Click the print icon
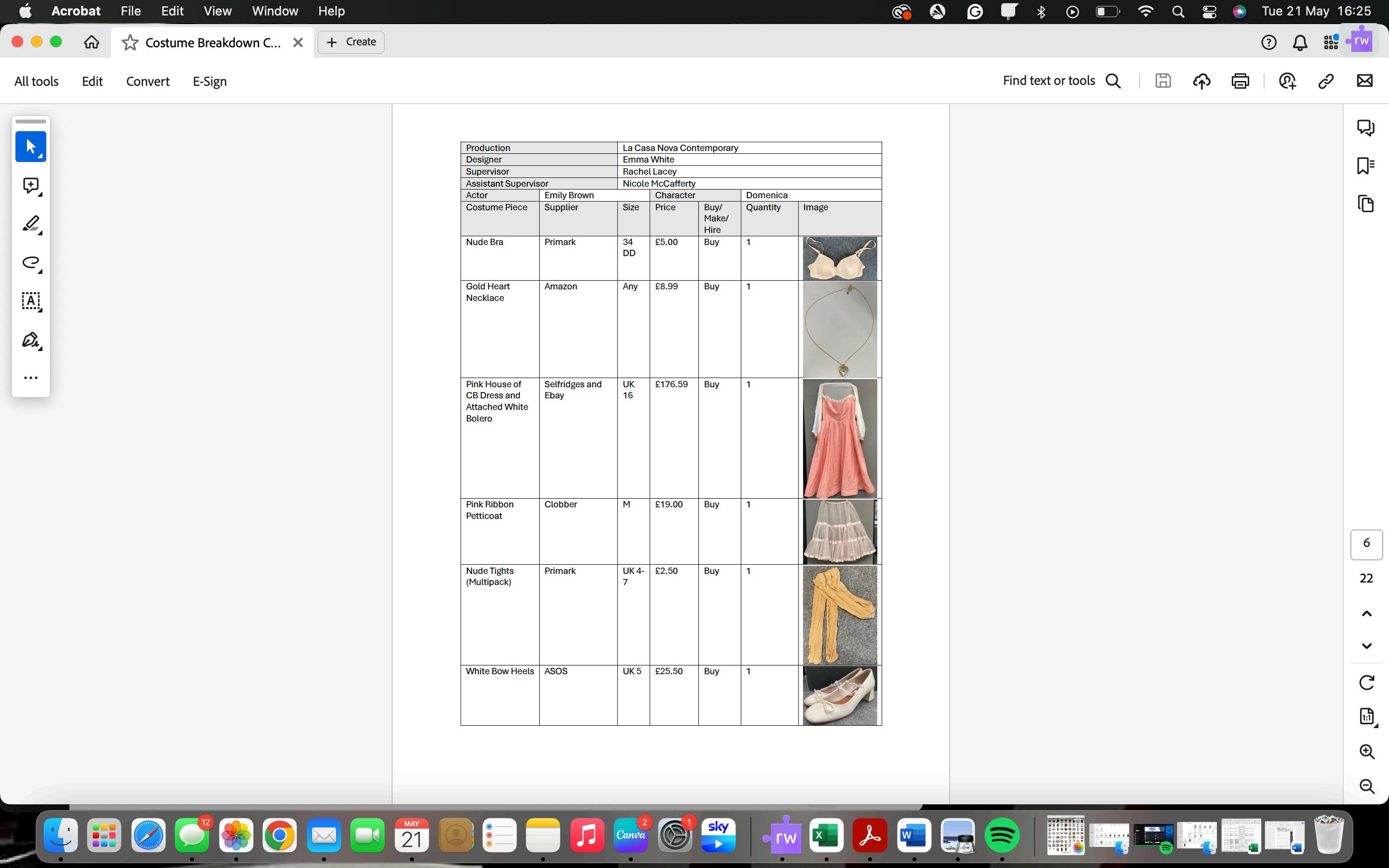This screenshot has height=868, width=1389. [x=1240, y=81]
